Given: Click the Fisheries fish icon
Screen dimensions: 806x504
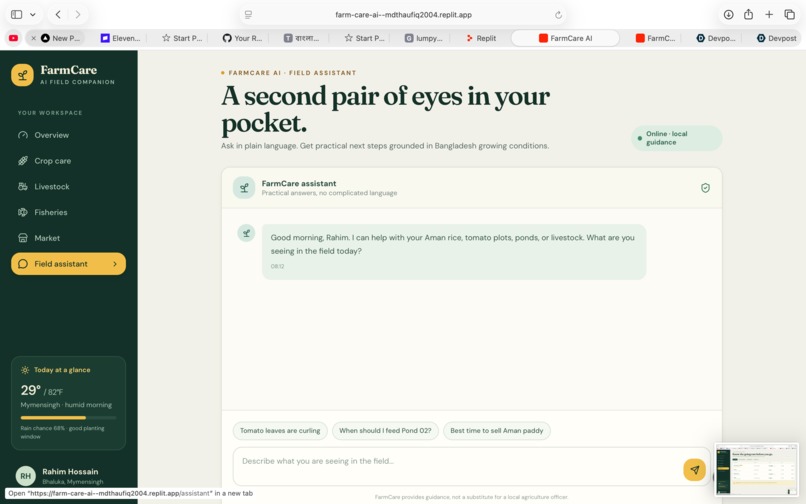Looking at the screenshot, I should (x=23, y=212).
